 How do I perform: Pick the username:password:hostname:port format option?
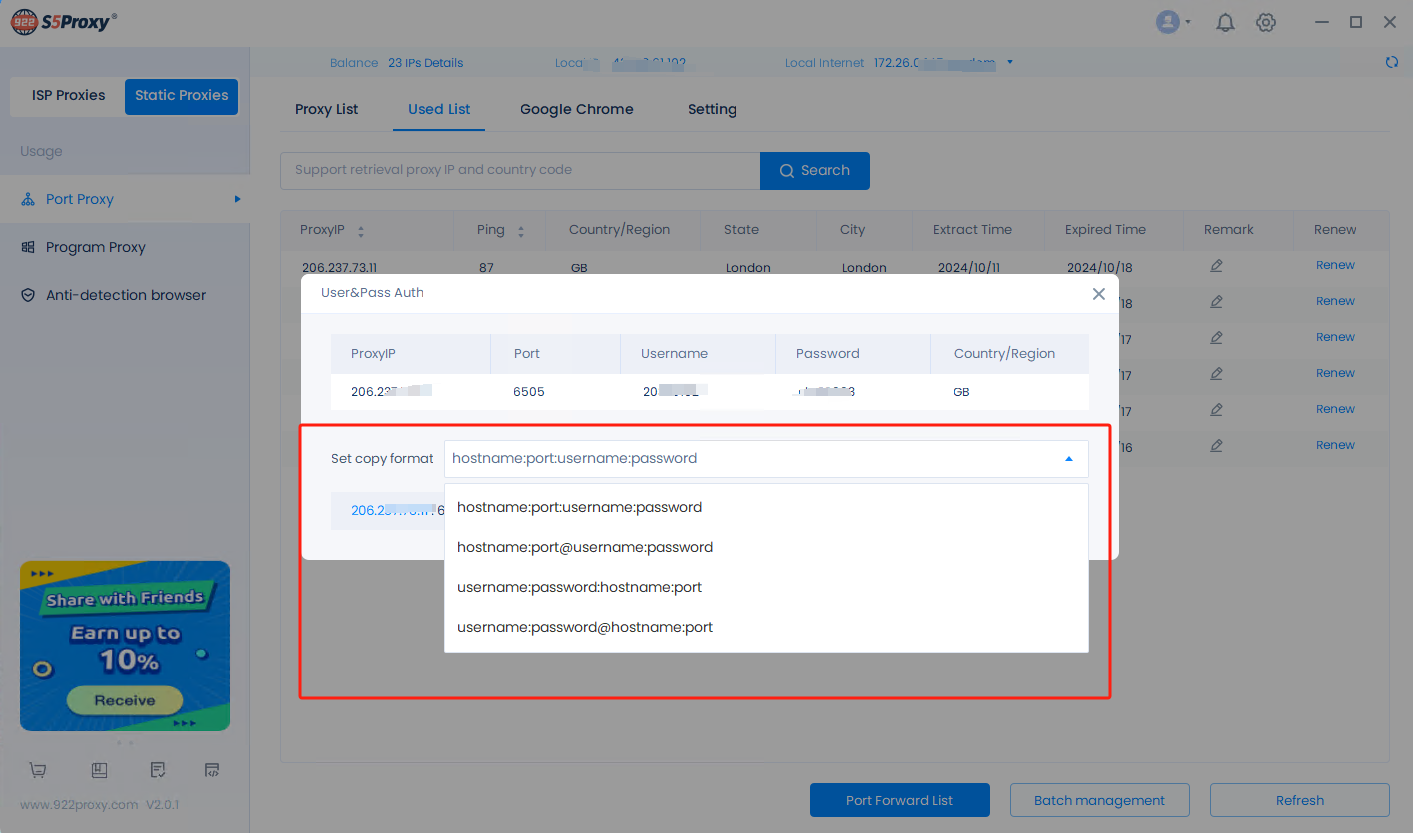pos(579,587)
